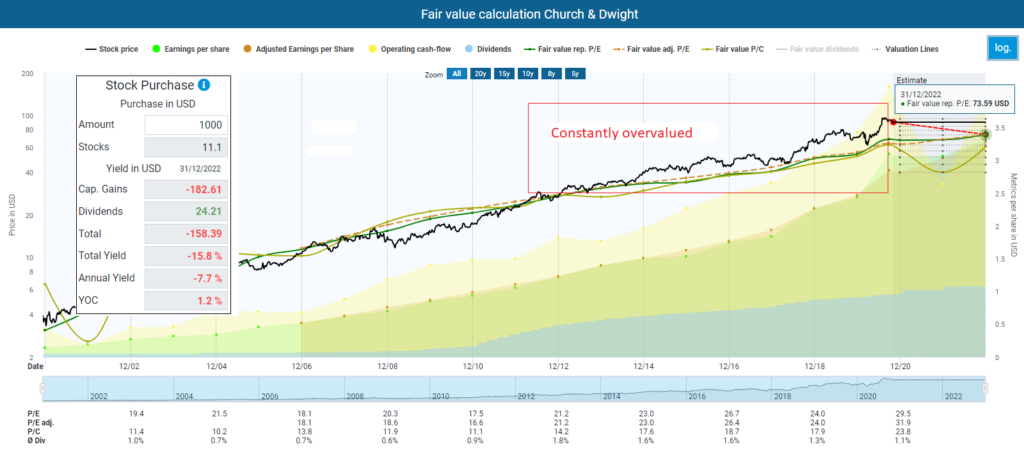Viewport: 1024px width, 449px height.
Task: Switch chart to log scale button
Action: pos(1002,48)
